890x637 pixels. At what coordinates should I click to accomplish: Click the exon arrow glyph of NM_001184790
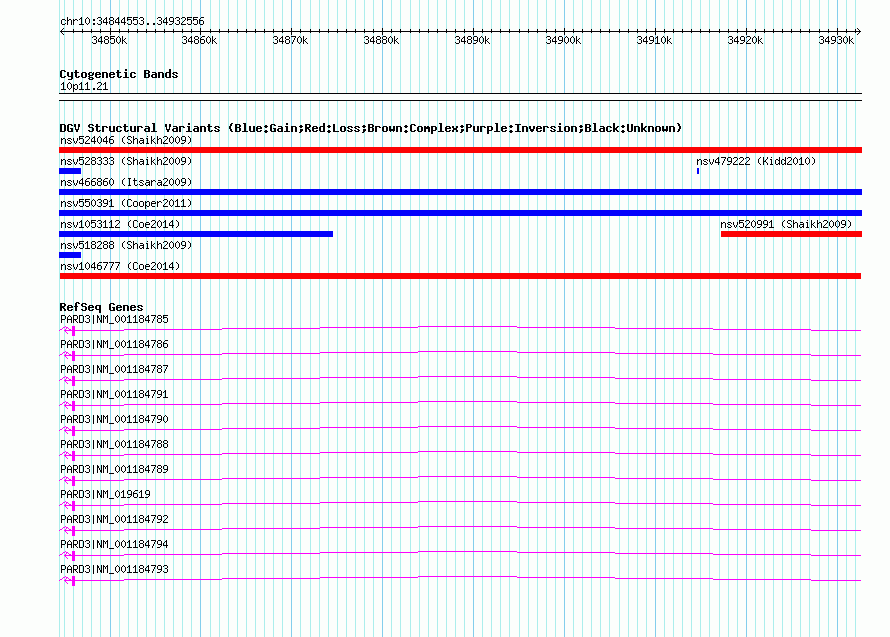tap(68, 430)
